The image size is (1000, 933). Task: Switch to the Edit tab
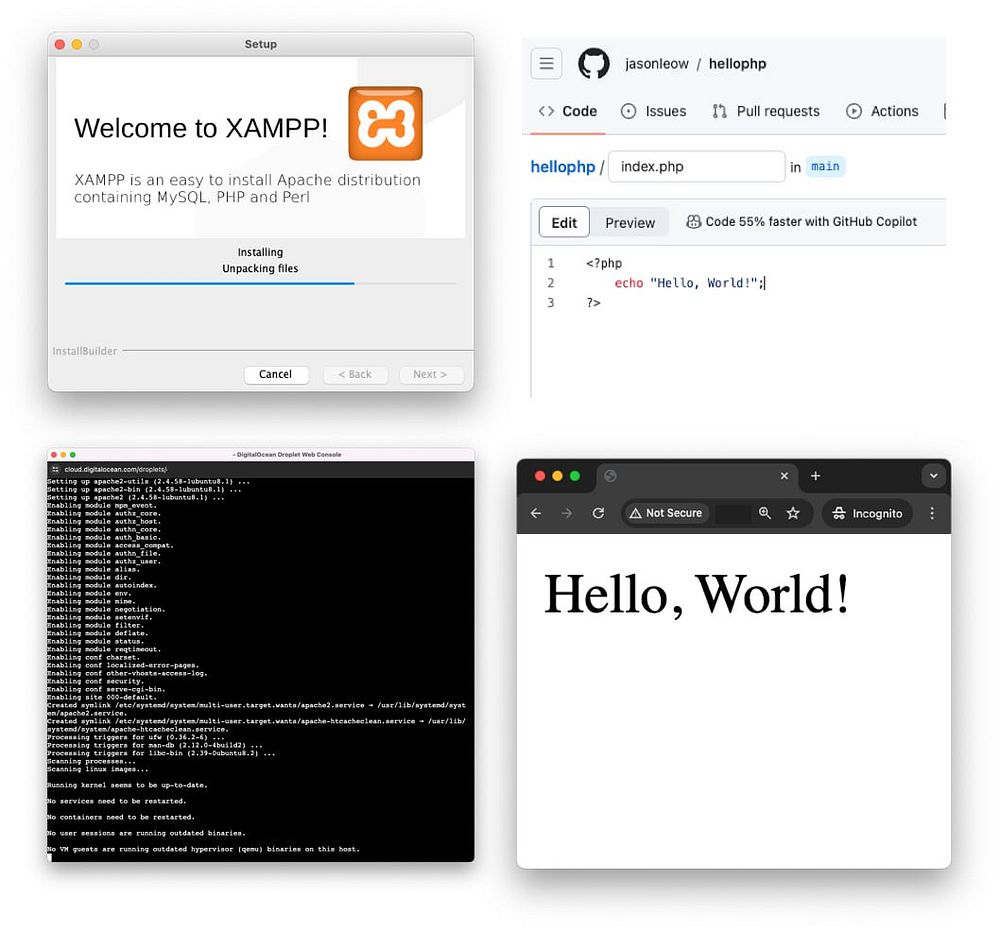pos(564,223)
